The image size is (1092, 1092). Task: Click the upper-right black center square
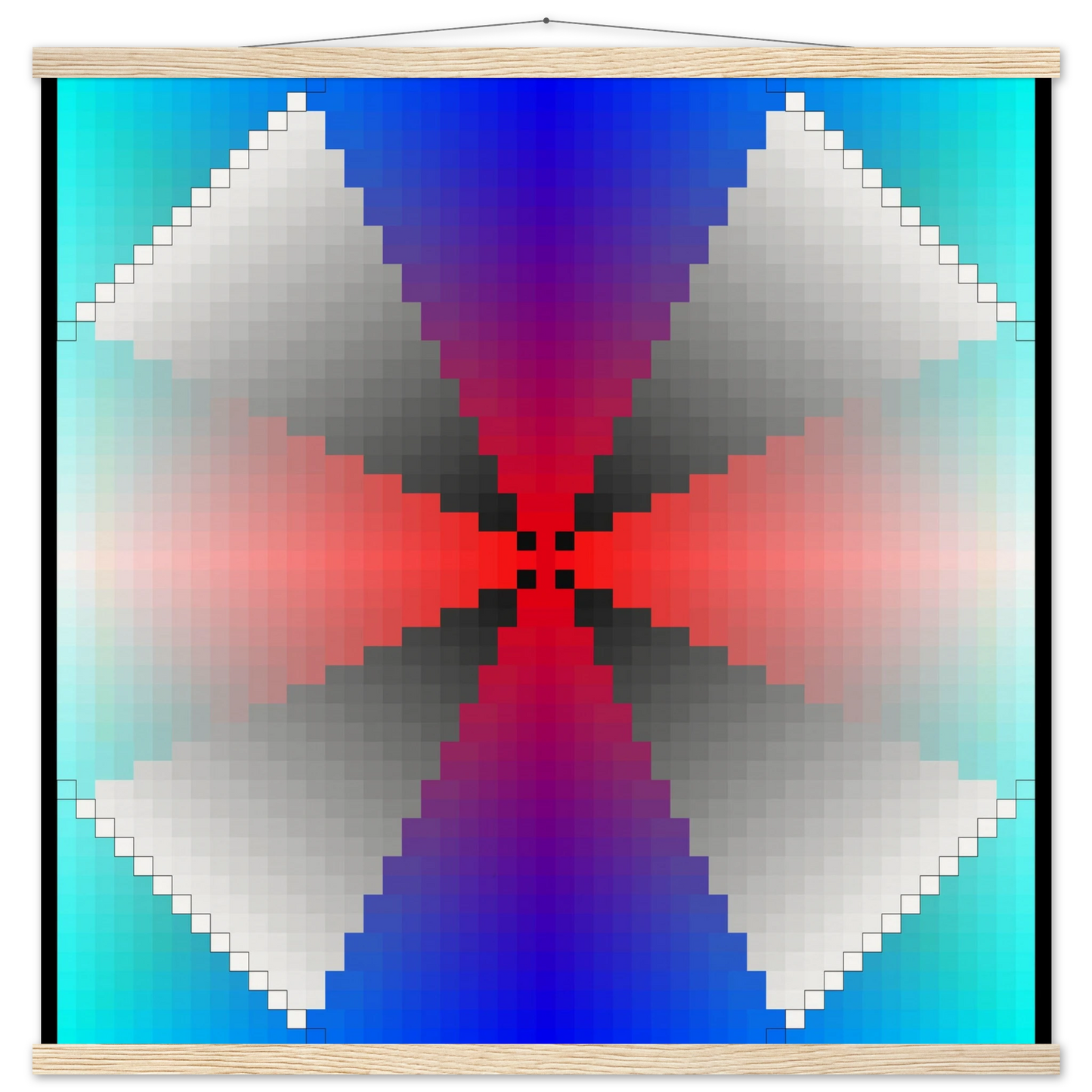(565, 541)
